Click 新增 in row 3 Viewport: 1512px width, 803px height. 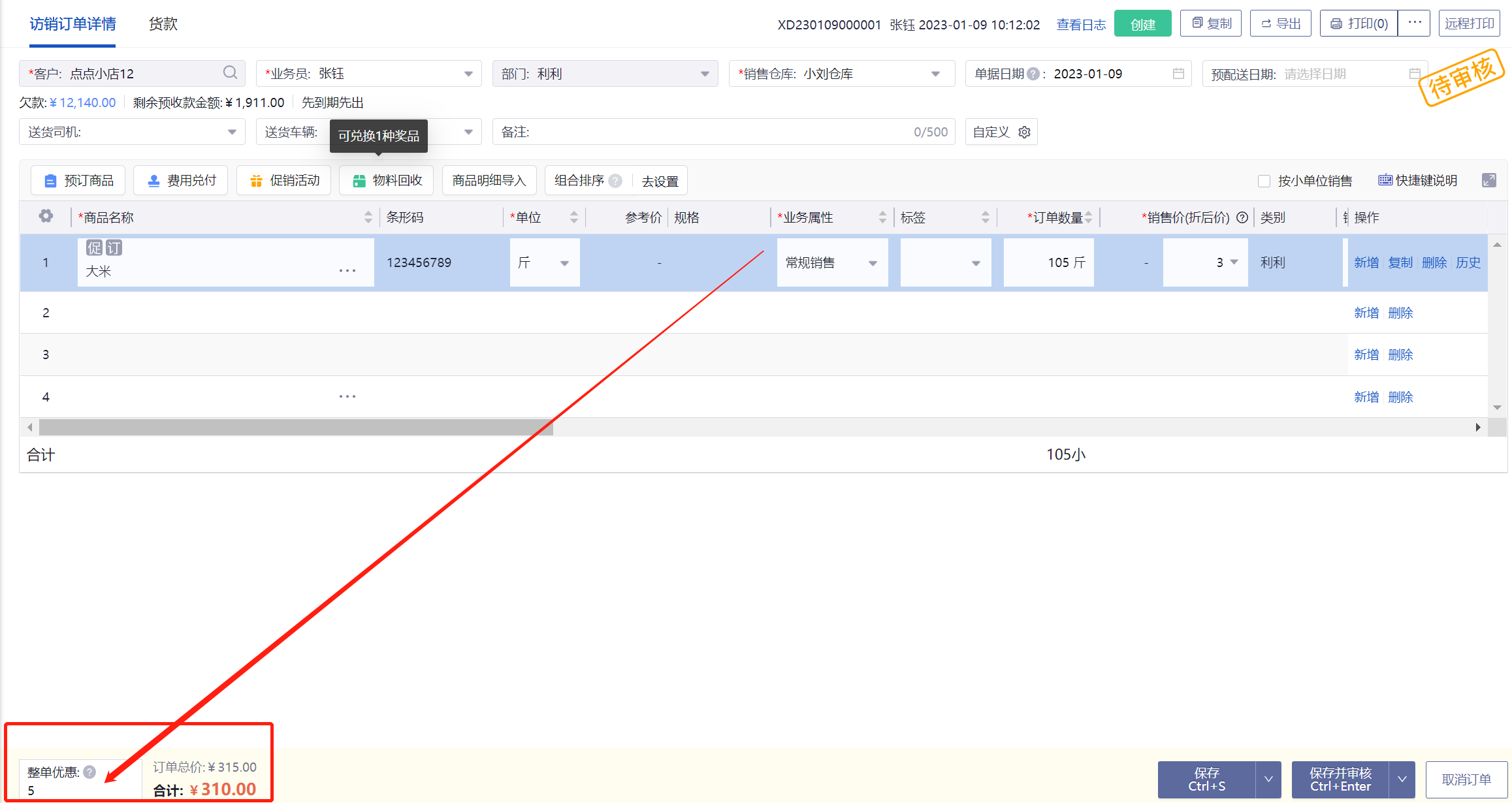coord(1366,354)
